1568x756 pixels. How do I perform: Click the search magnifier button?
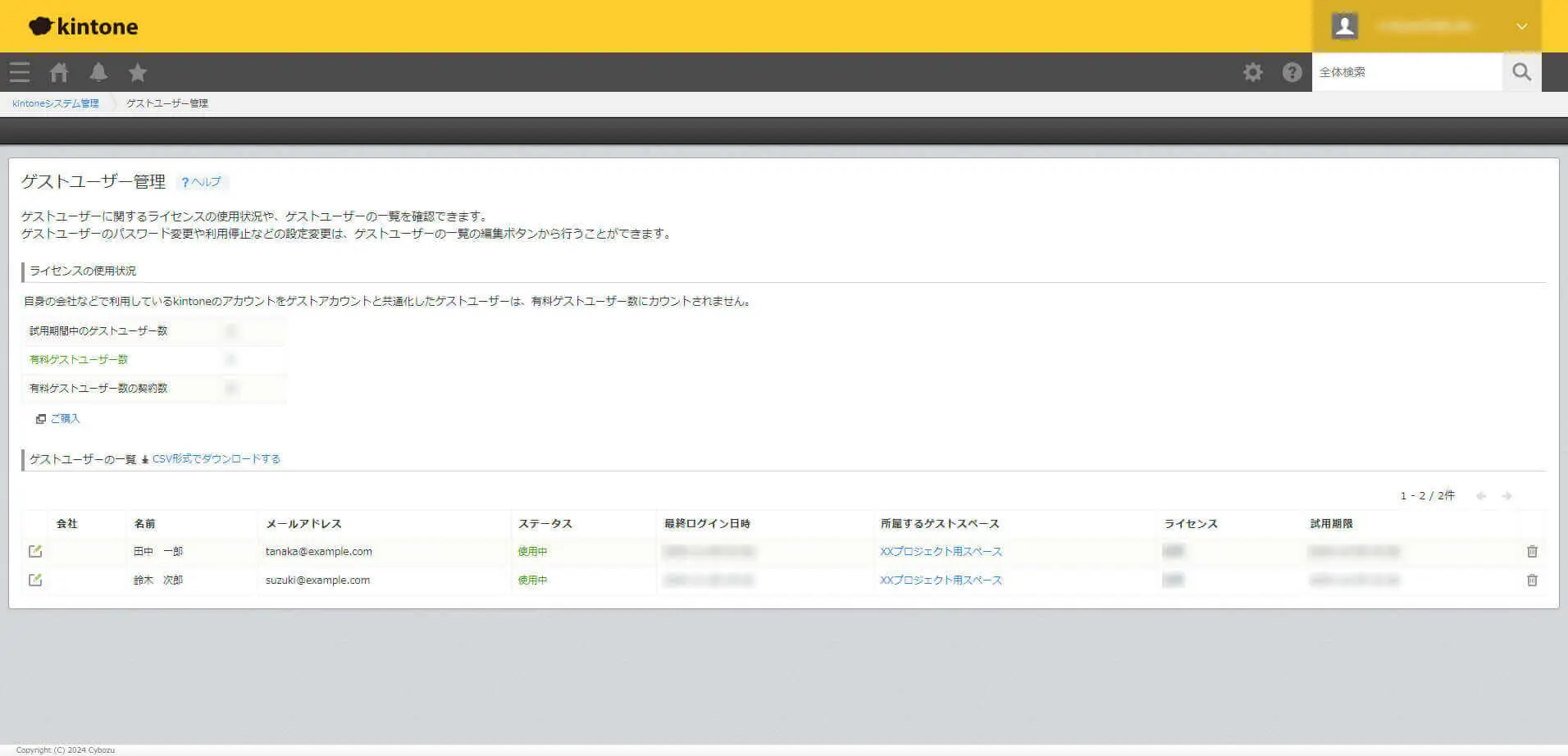click(x=1522, y=72)
